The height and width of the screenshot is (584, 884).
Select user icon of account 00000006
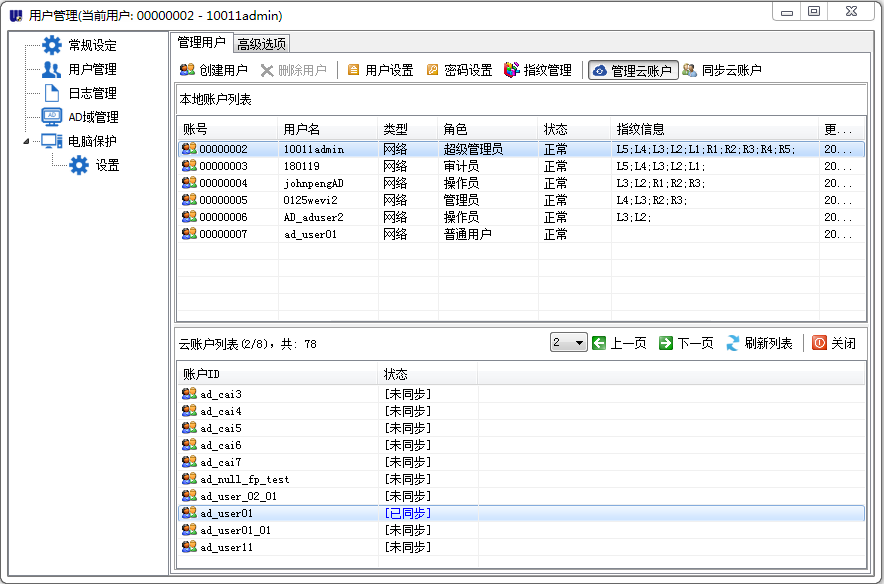point(189,216)
